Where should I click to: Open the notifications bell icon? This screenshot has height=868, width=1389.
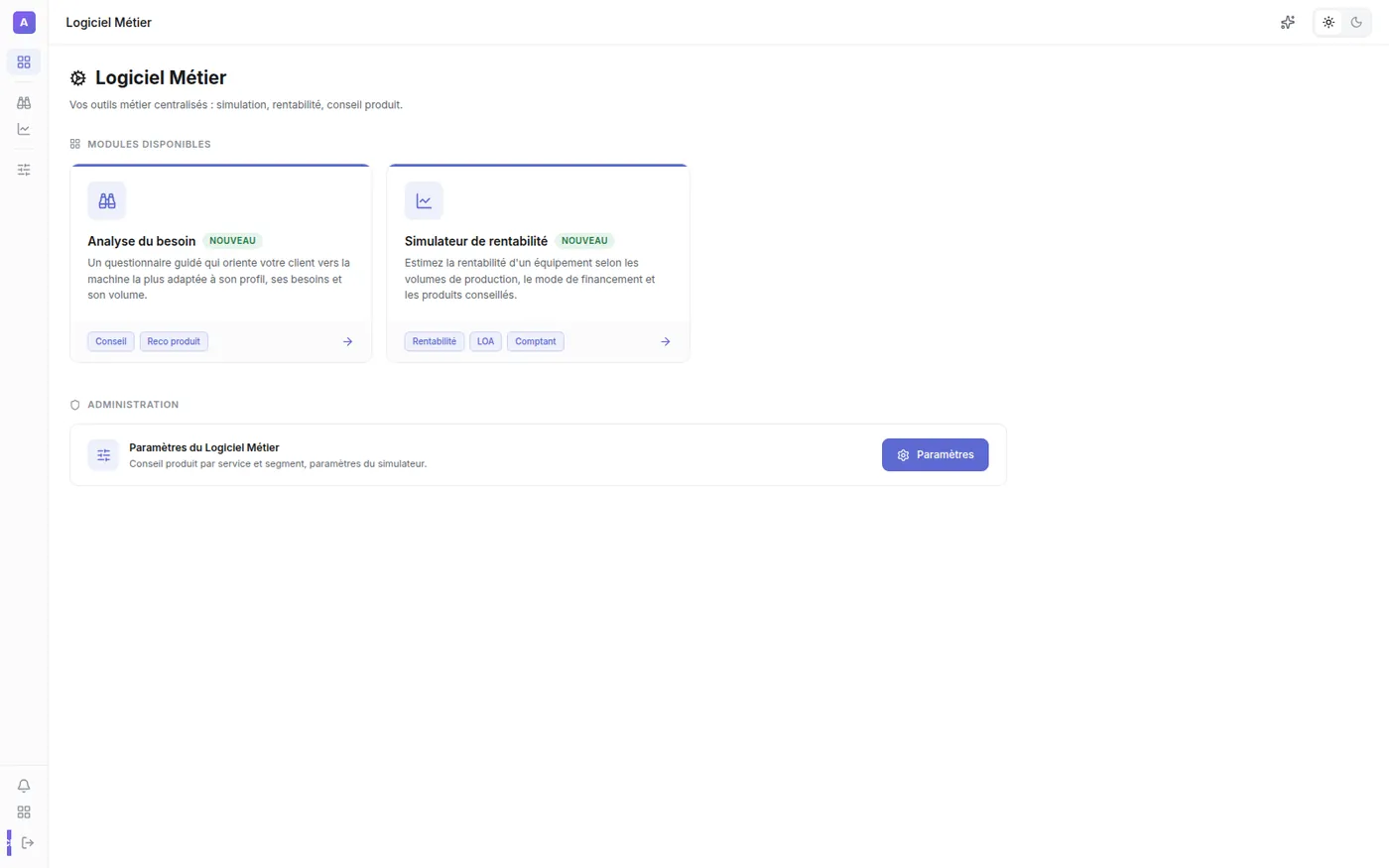pos(24,786)
